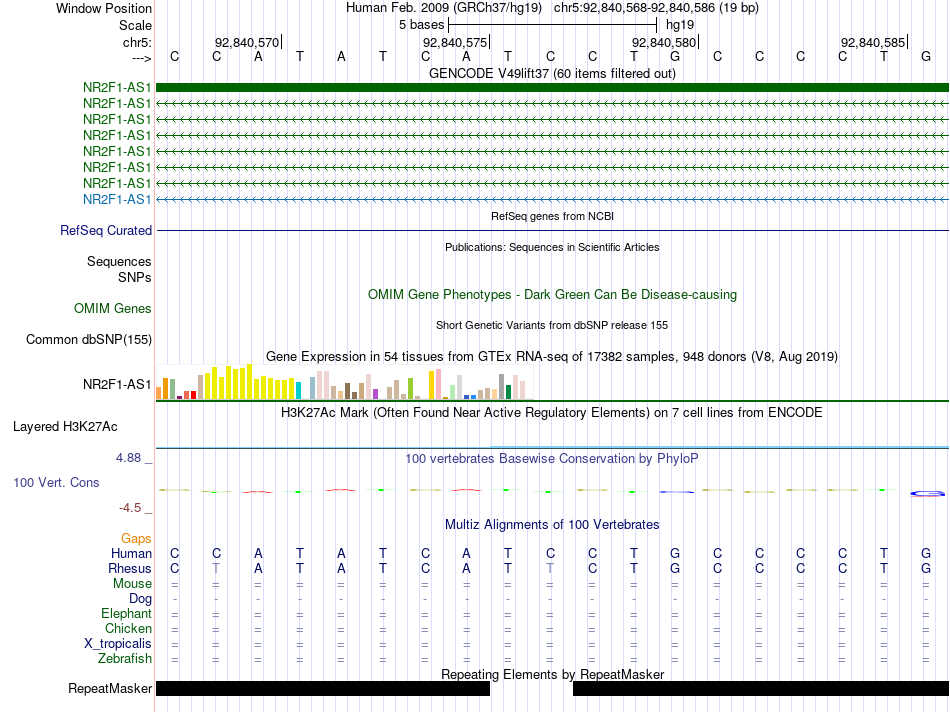The height and width of the screenshot is (712, 950).
Task: Open the RefSeq genes from NCBI title
Action: point(552,216)
